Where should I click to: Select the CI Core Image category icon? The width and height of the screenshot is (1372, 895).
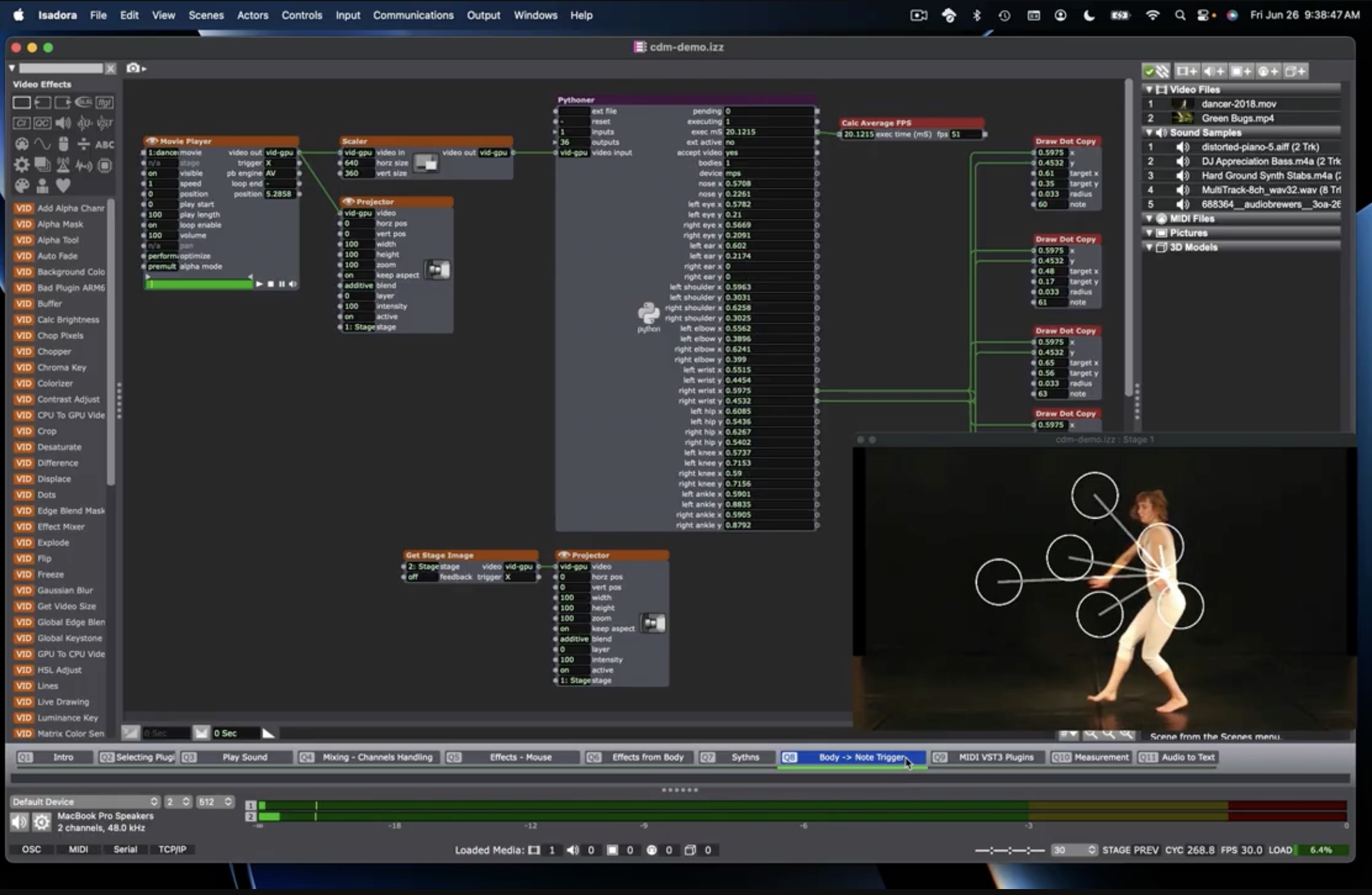[21, 123]
